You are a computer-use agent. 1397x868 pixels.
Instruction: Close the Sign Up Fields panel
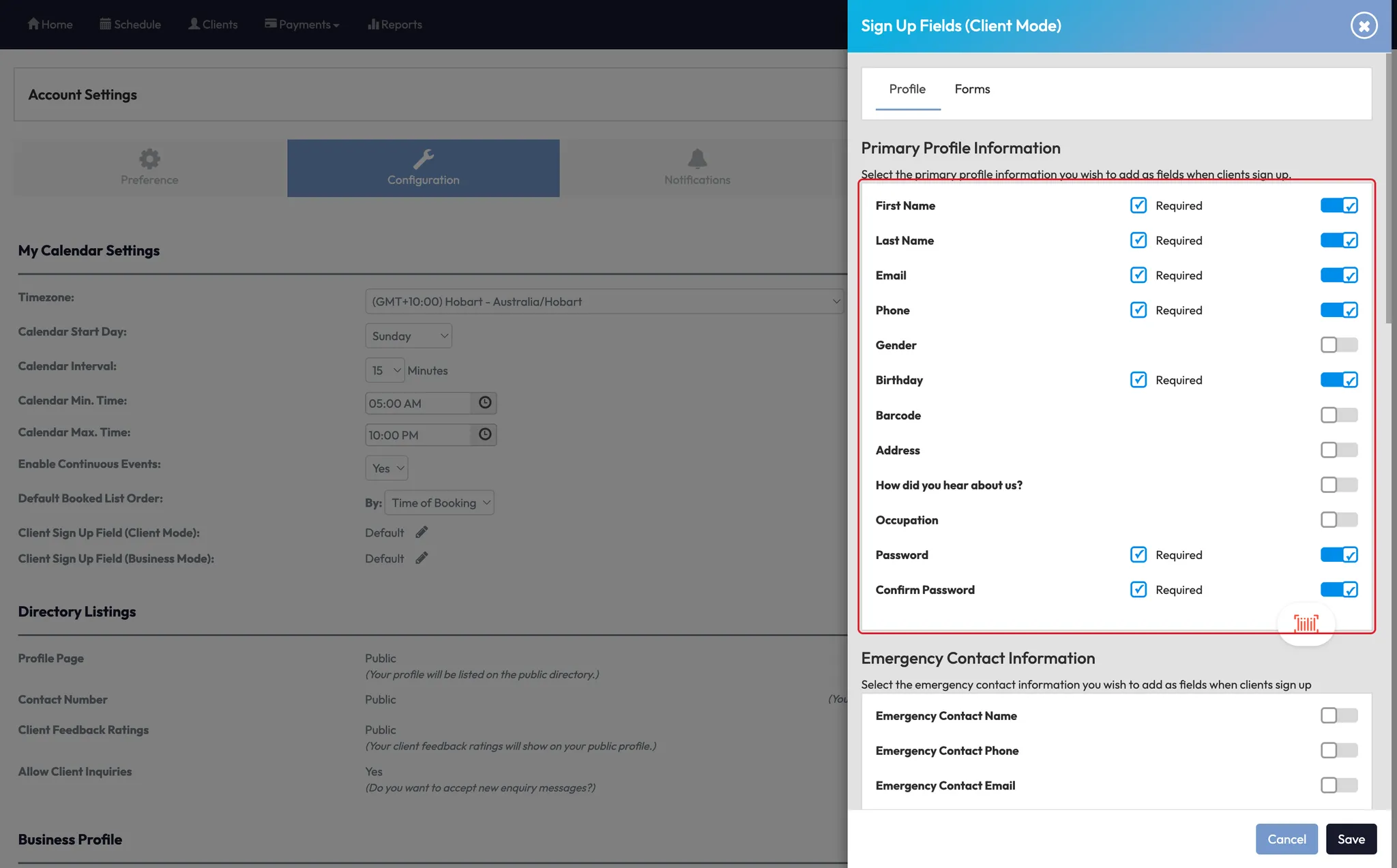click(1364, 26)
